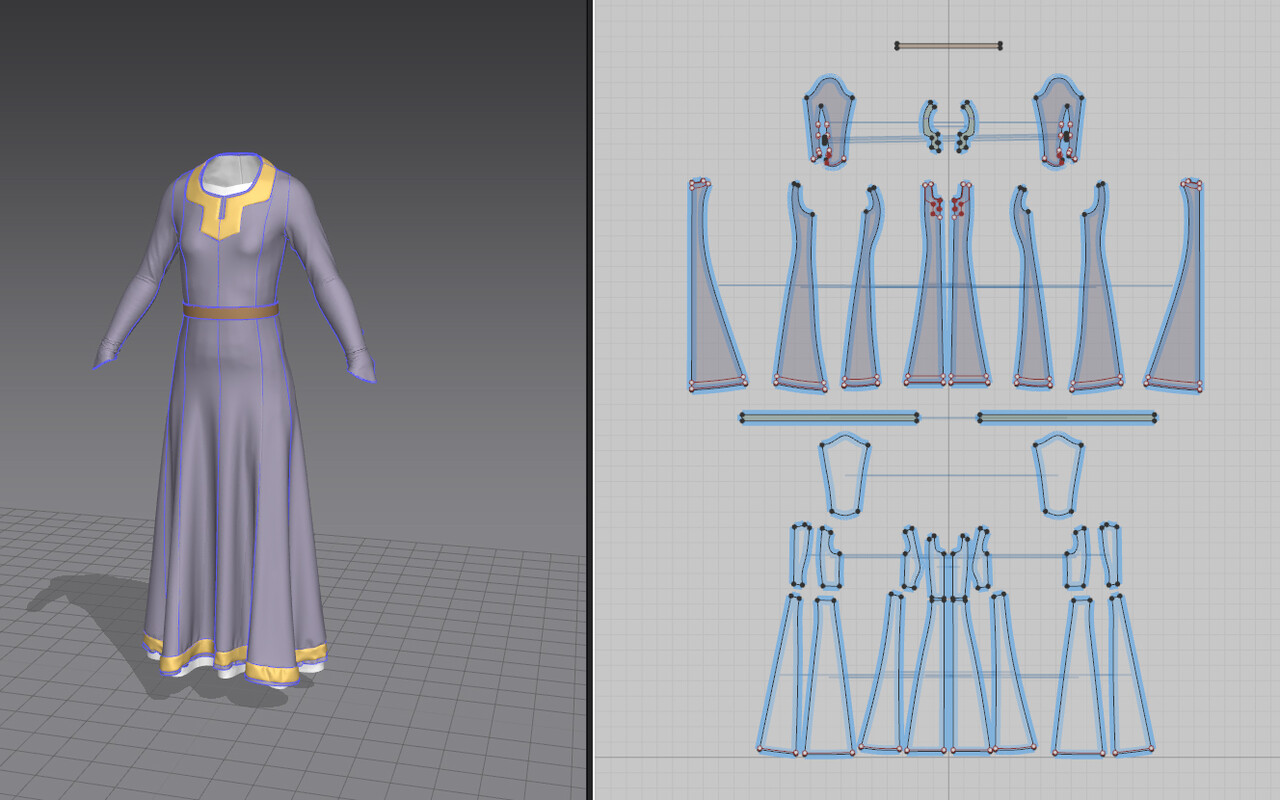Select right center-front panel with red points

point(967,310)
